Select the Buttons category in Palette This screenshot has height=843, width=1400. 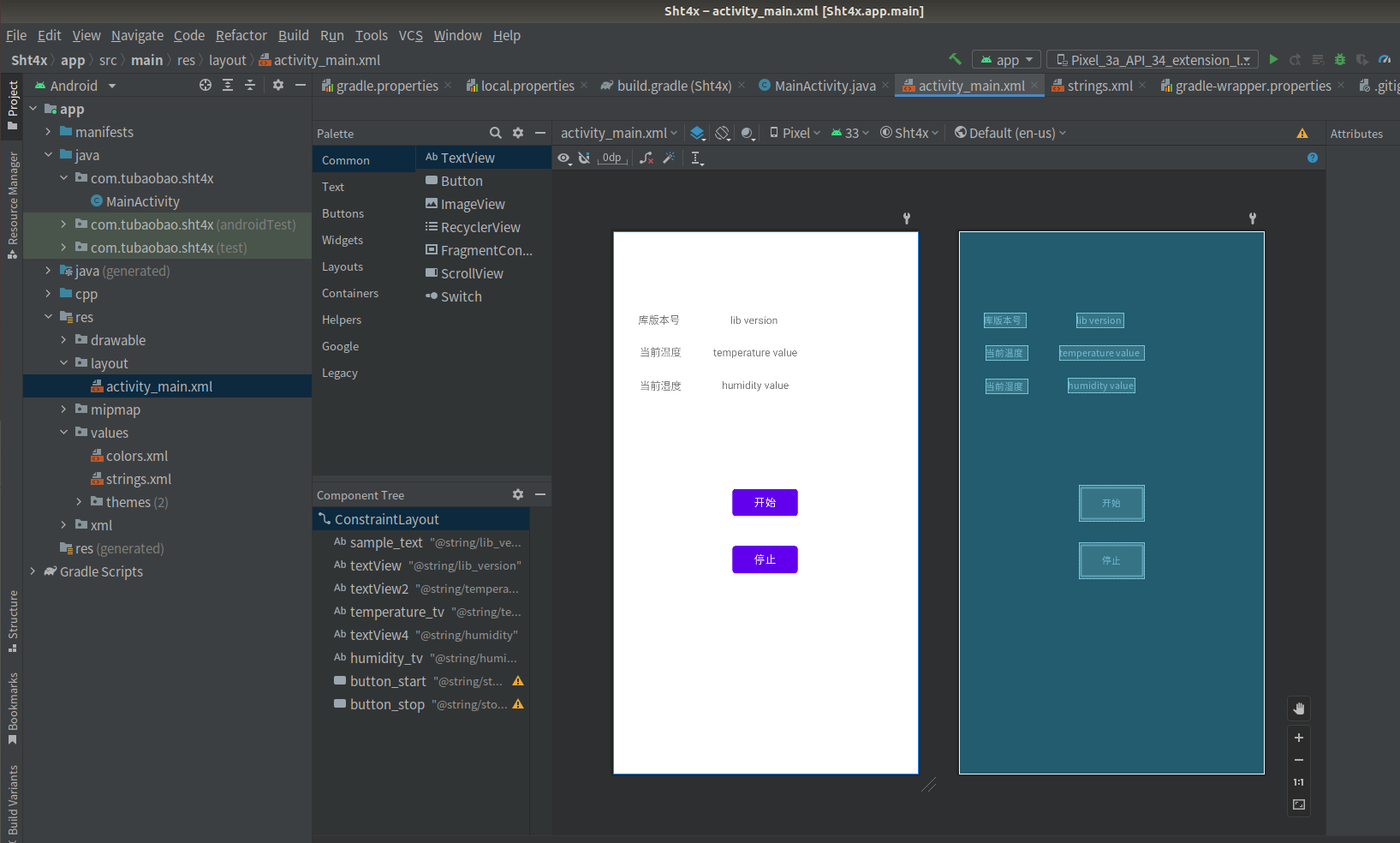click(x=343, y=213)
